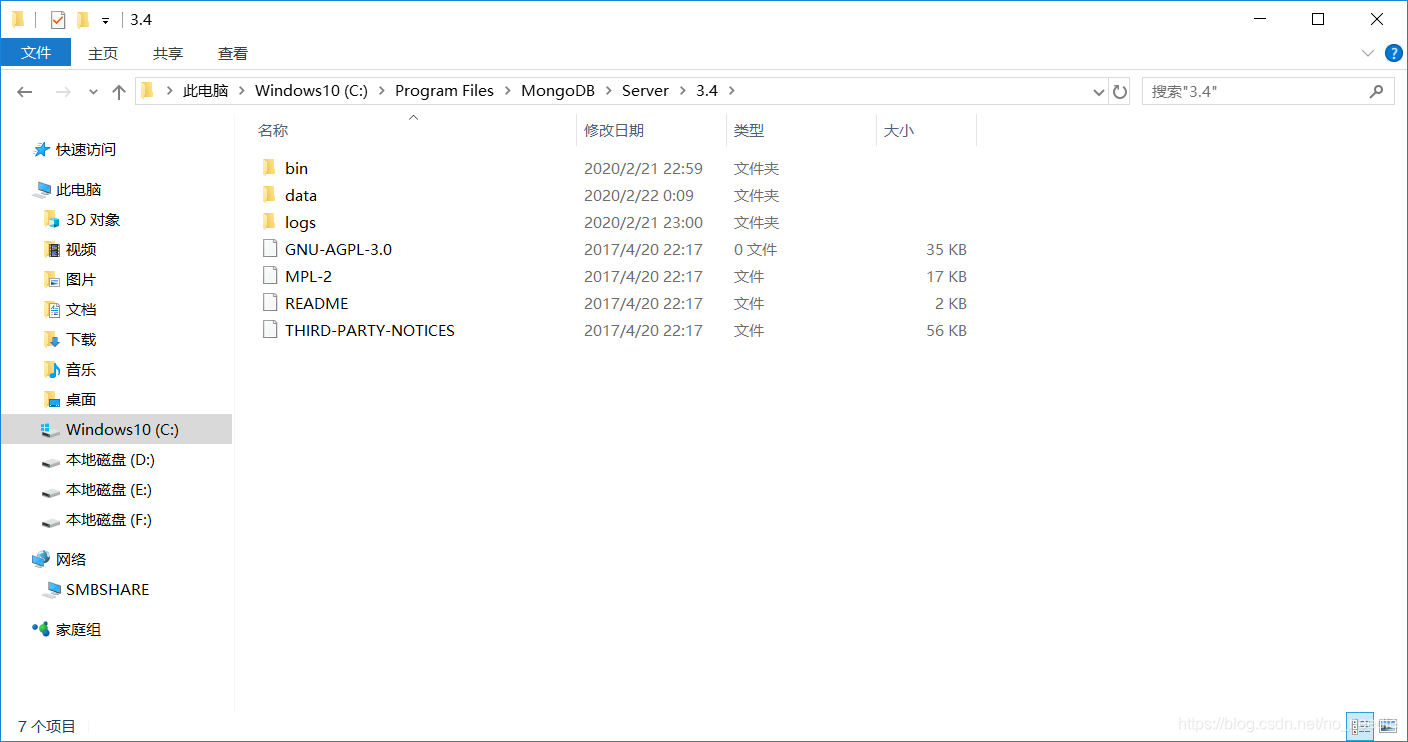The width and height of the screenshot is (1408, 742).
Task: Go up one folder level arrow
Action: [119, 91]
